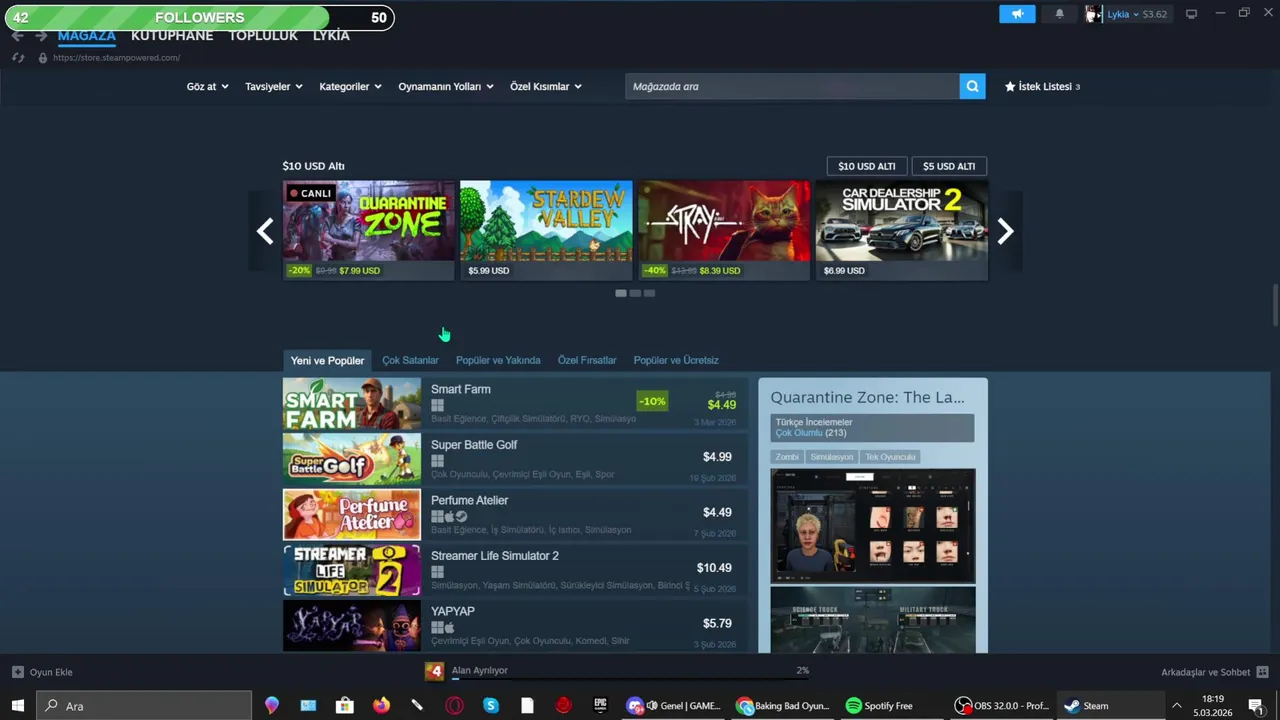Viewport: 1280px width, 720px height.
Task: Expand the Oynamanın Yolları dropdown
Action: coord(446,87)
